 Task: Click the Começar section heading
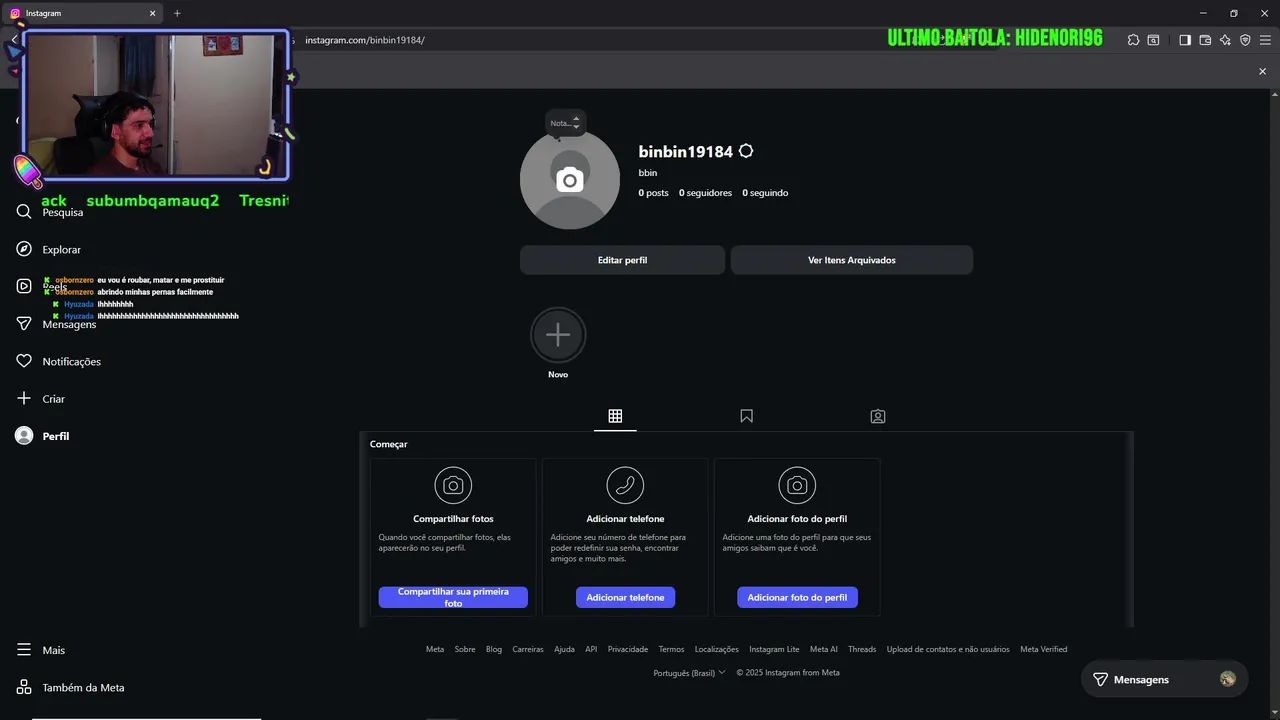coord(389,444)
